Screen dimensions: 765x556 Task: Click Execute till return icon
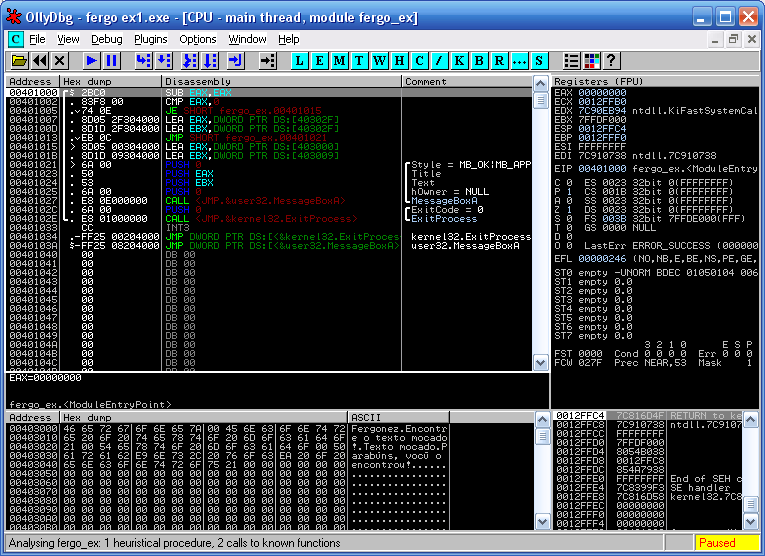tap(235, 61)
